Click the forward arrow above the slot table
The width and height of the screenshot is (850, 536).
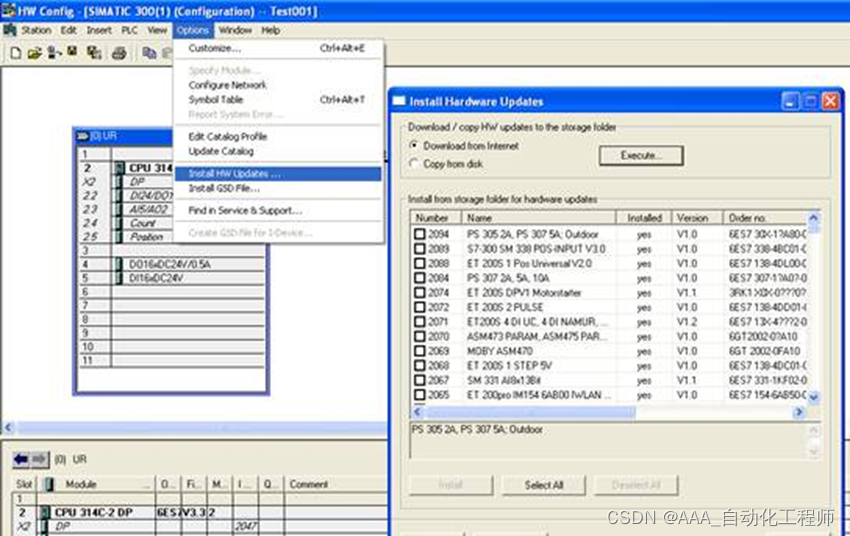tap(40, 460)
